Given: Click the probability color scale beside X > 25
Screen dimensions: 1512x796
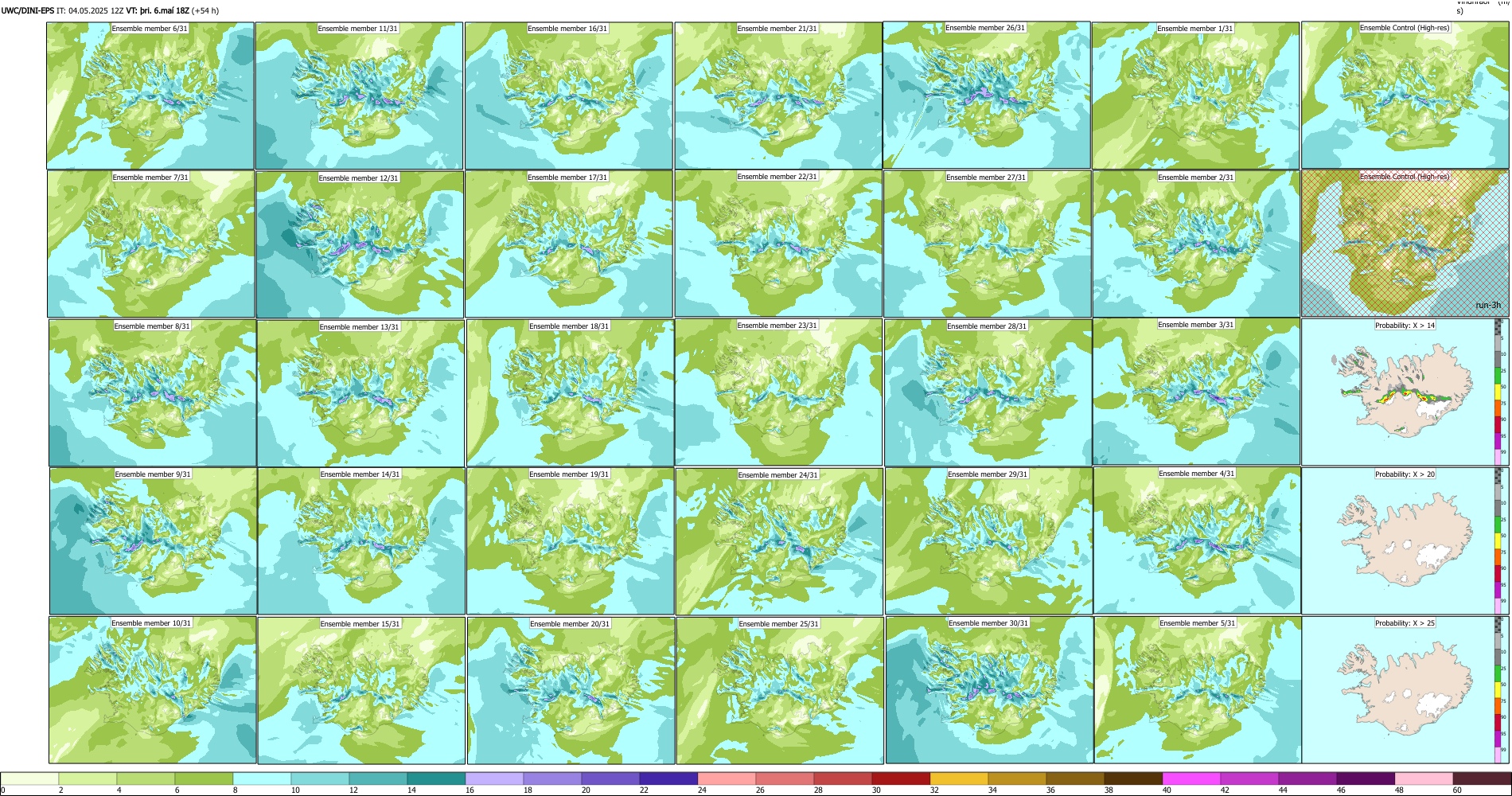Looking at the screenshot, I should [x=1499, y=690].
